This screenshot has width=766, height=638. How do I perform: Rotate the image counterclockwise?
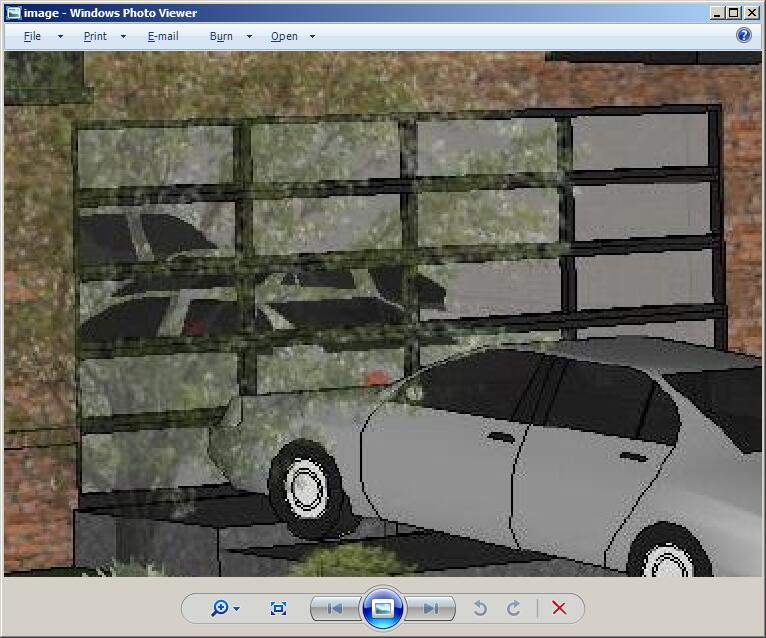[480, 608]
